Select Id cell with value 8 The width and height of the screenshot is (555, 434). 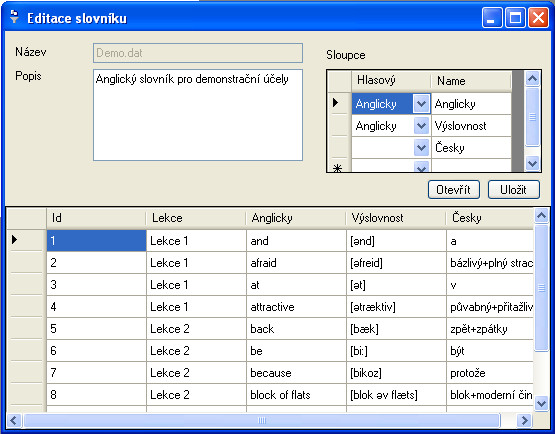(96, 395)
